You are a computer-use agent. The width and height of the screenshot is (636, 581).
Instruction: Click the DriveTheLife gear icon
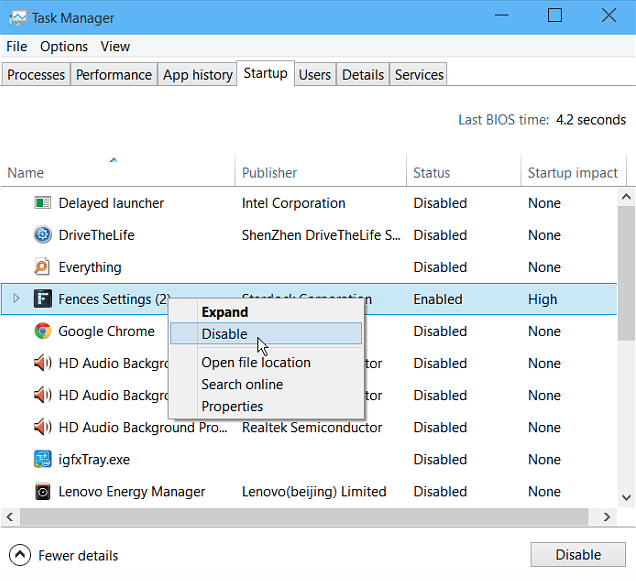click(x=43, y=235)
